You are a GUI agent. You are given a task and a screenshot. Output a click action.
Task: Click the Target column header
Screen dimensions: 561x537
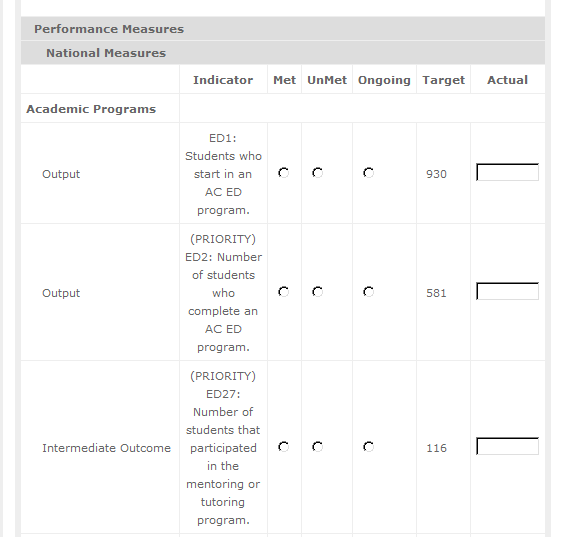click(443, 80)
